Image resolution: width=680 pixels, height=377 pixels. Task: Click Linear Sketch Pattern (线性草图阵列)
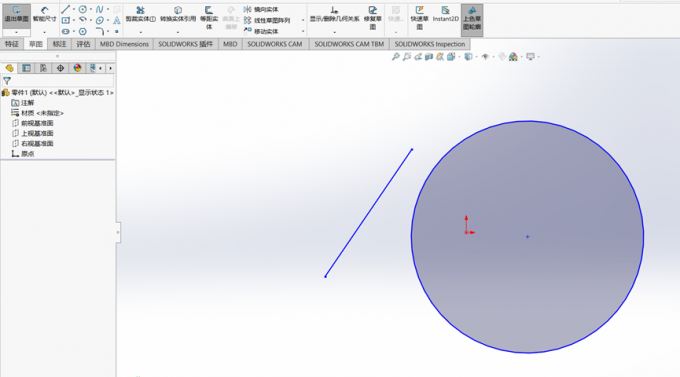pyautogui.click(x=267, y=20)
